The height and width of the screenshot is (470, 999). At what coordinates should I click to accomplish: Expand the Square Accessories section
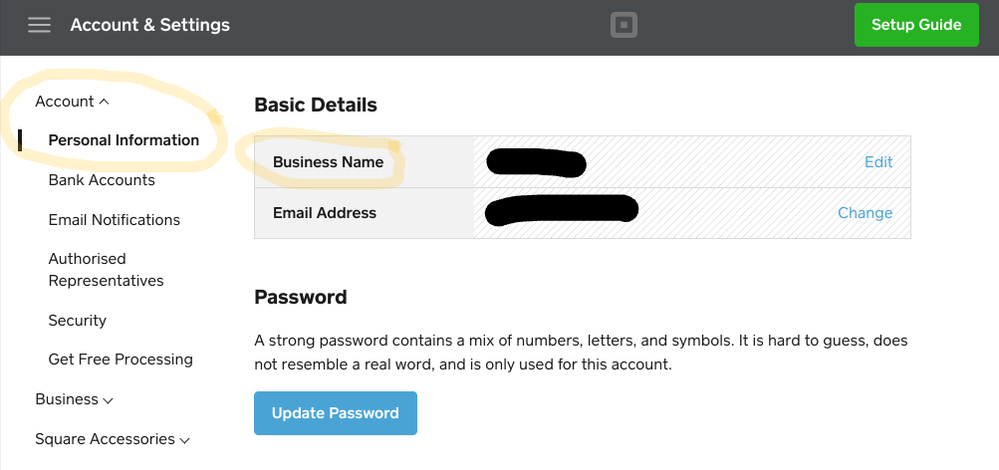[x=112, y=439]
